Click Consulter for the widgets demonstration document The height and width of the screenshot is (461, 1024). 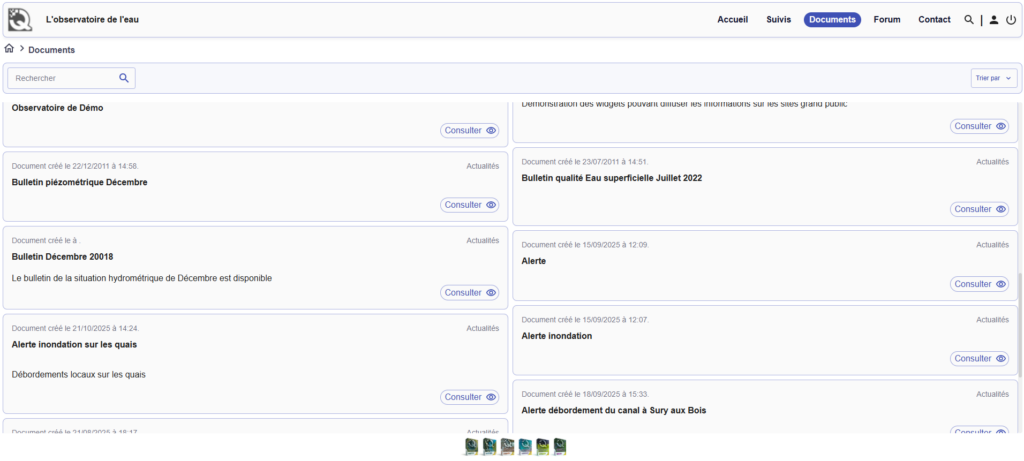point(979,126)
